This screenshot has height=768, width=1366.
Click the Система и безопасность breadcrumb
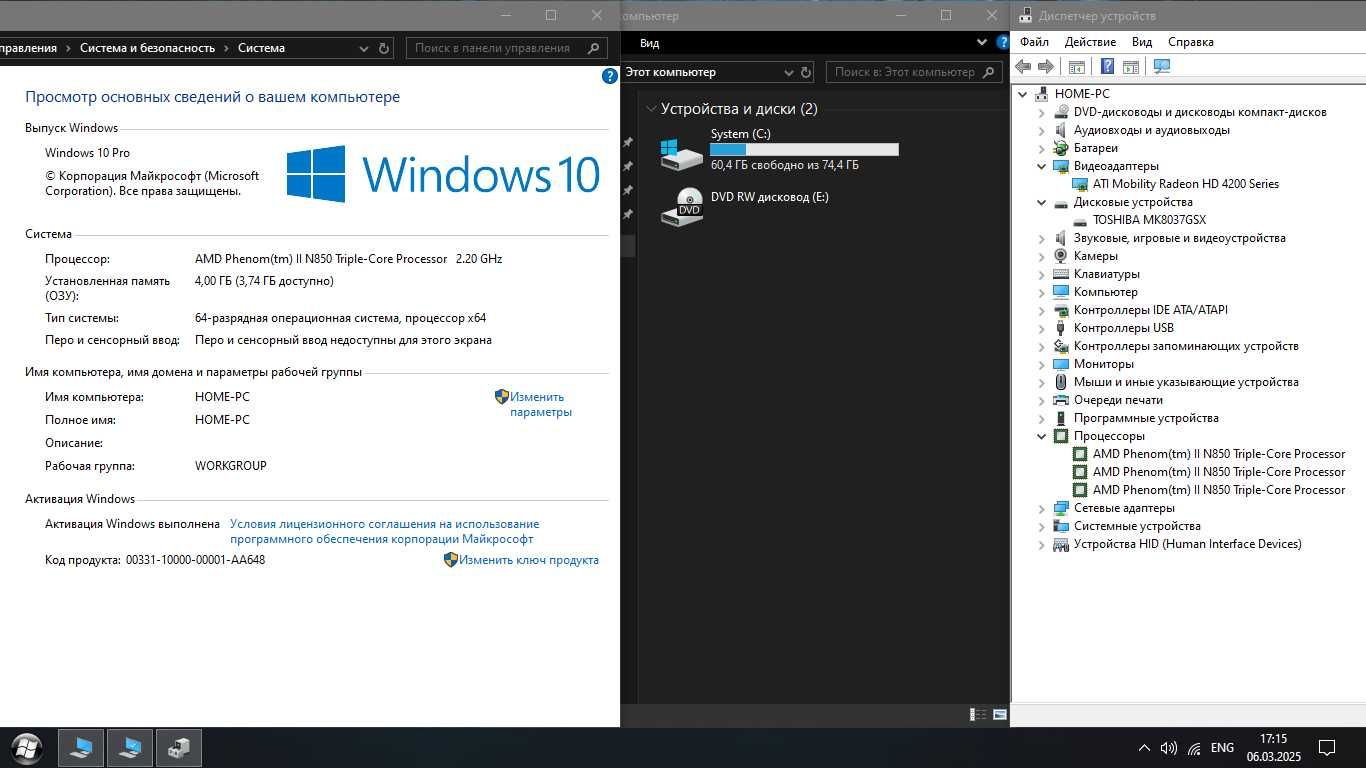click(147, 48)
